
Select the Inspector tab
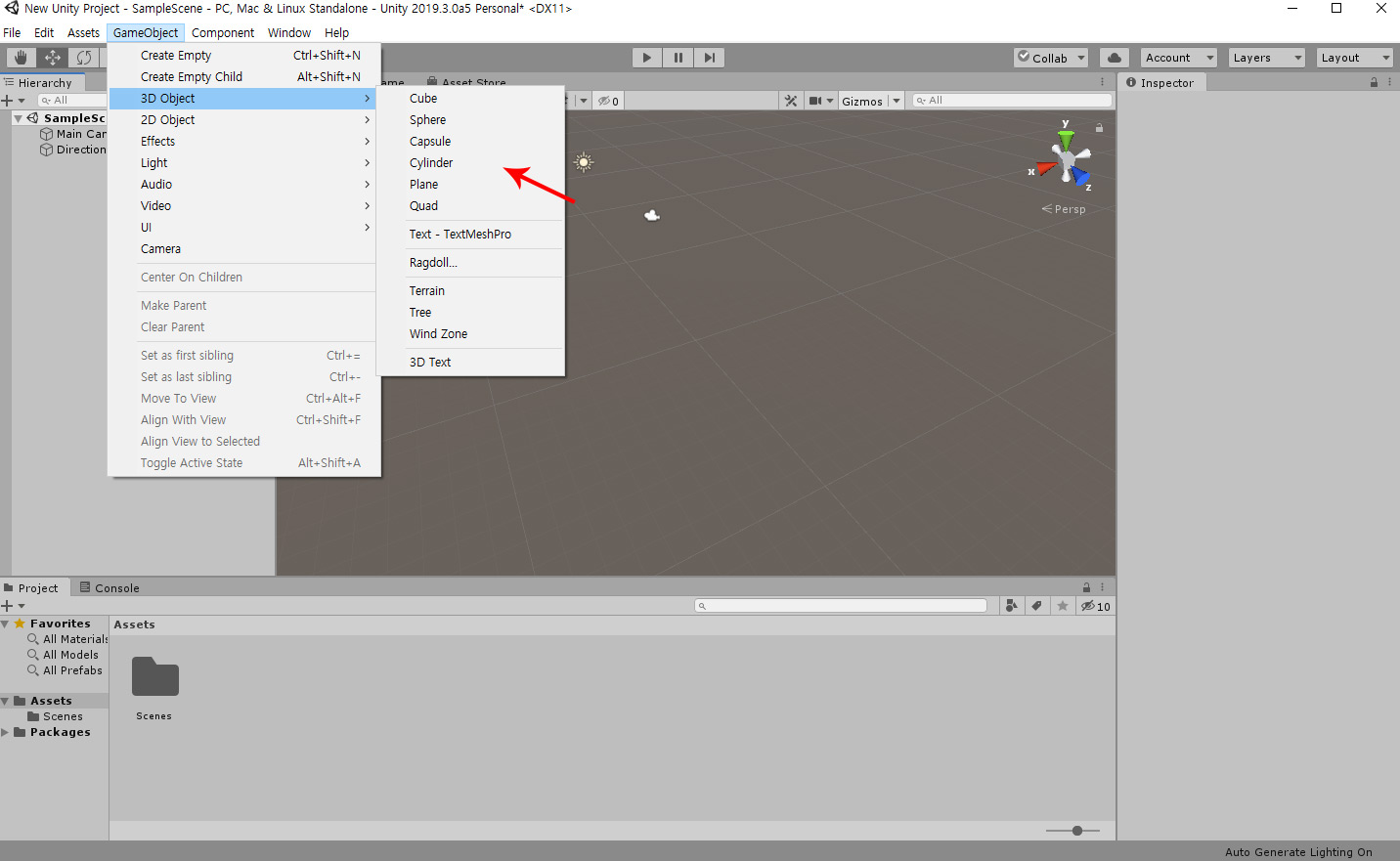point(1160,82)
